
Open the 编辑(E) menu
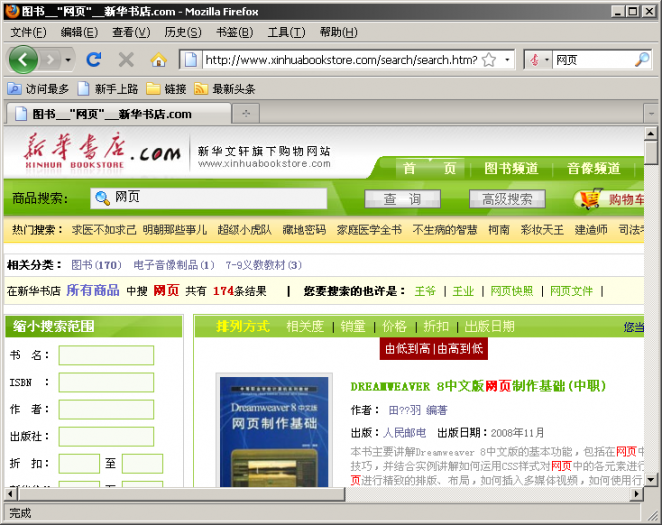79,32
